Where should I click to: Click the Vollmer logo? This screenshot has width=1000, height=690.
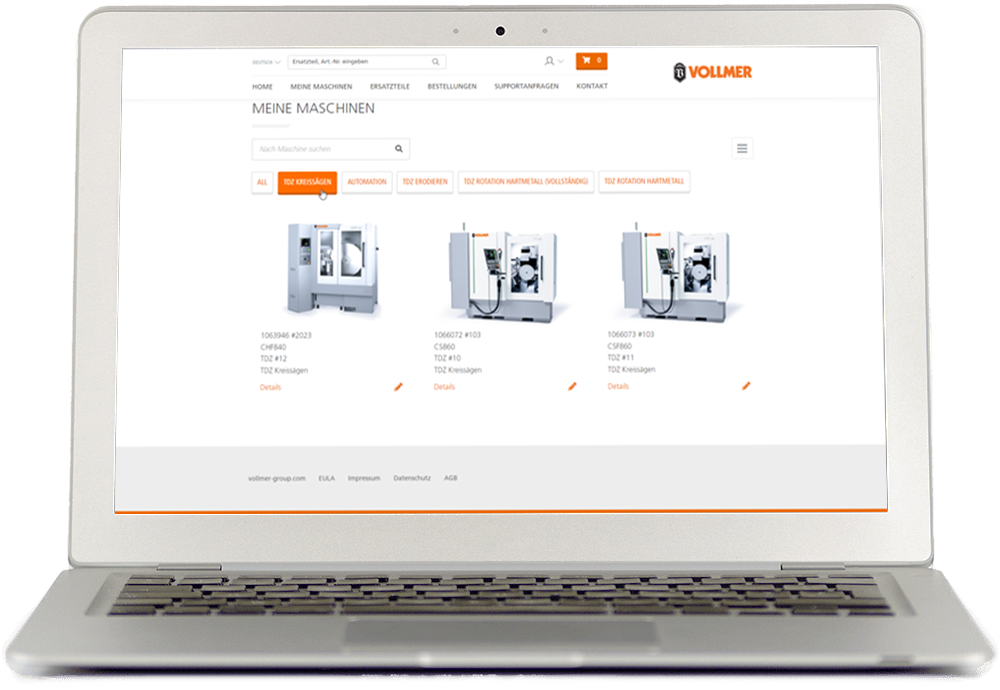pyautogui.click(x=712, y=71)
